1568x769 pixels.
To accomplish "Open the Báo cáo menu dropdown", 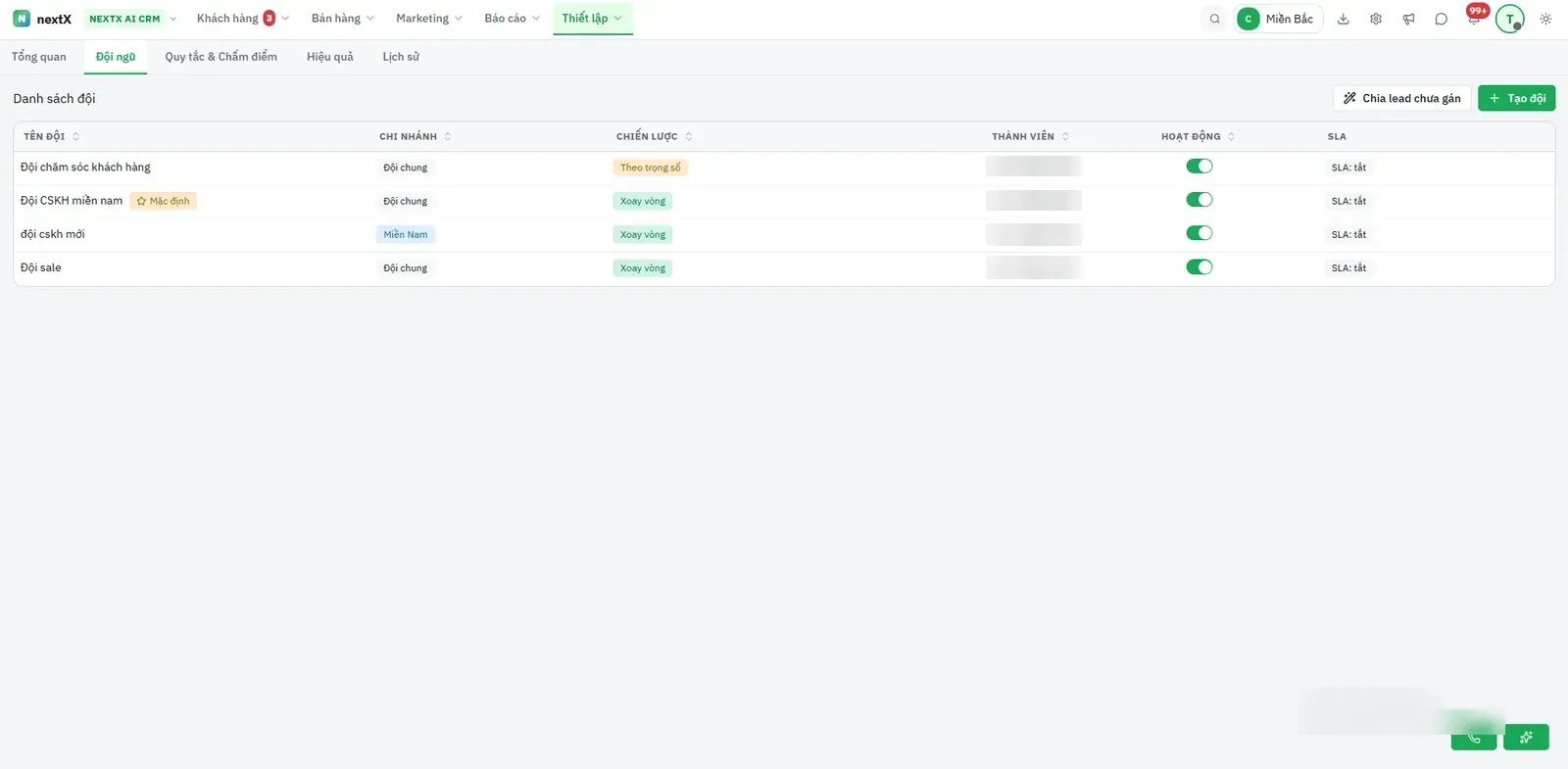I will click(512, 19).
